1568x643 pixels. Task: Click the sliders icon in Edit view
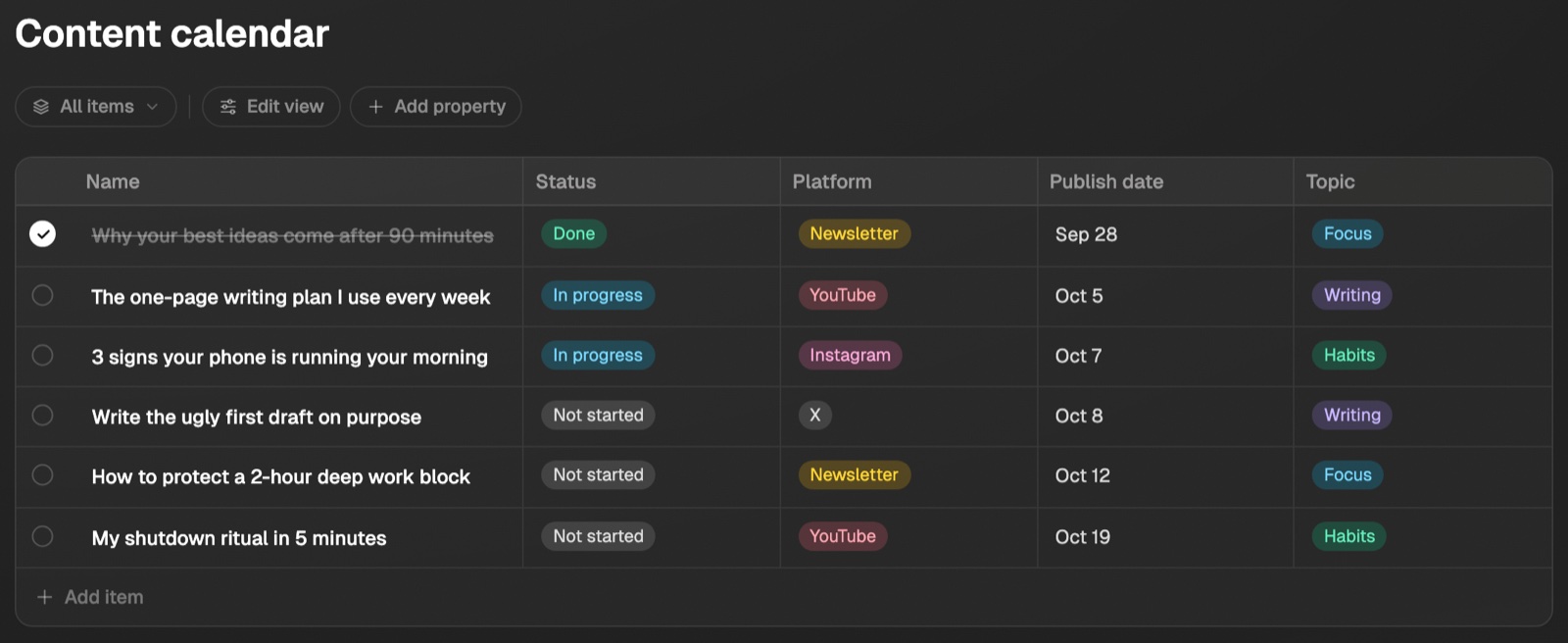pyautogui.click(x=228, y=107)
